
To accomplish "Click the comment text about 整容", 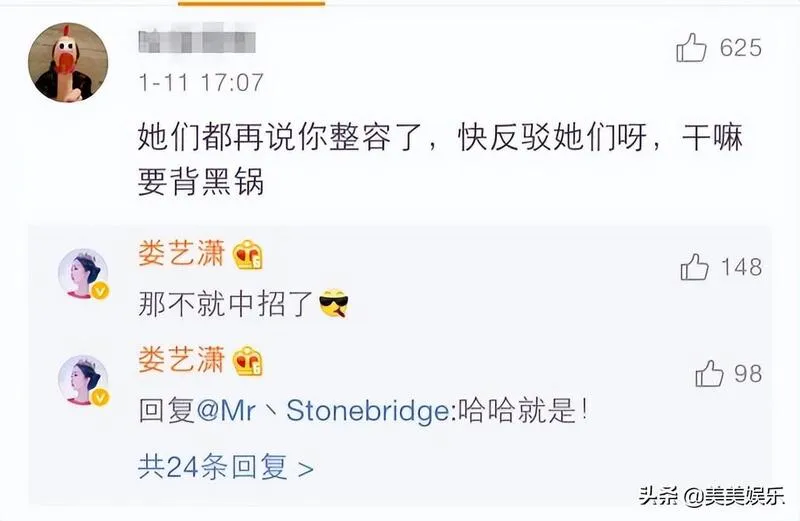I will (x=440, y=159).
